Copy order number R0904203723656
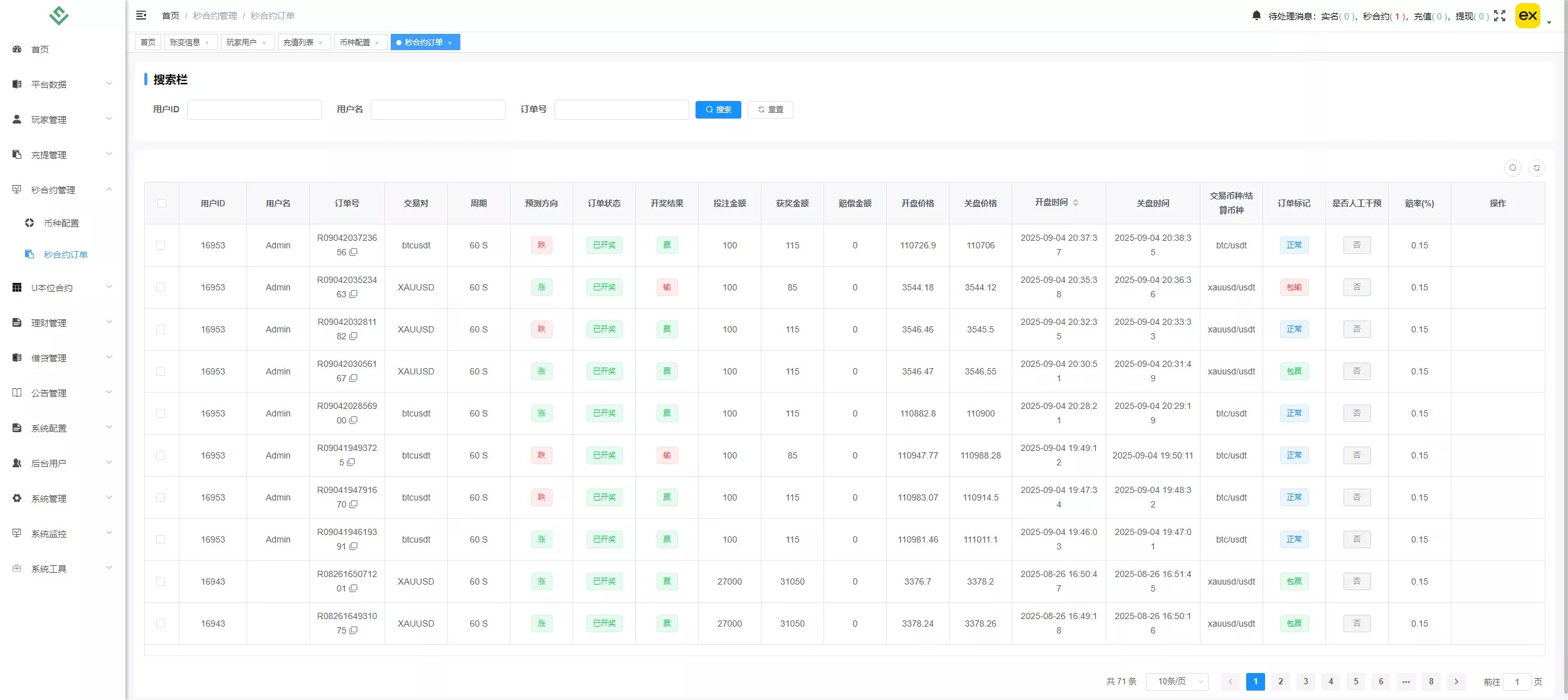 click(x=354, y=252)
